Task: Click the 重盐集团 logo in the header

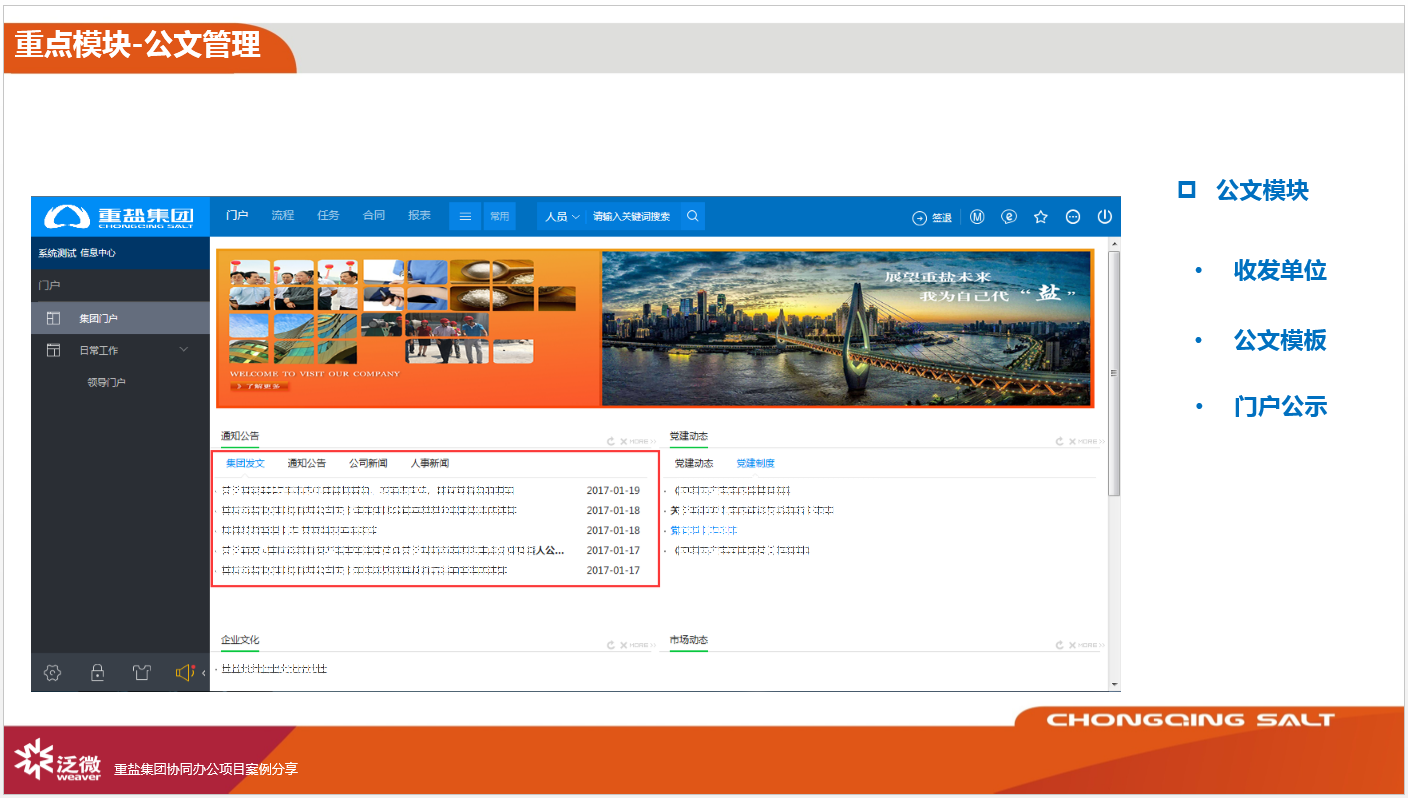Action: click(120, 216)
